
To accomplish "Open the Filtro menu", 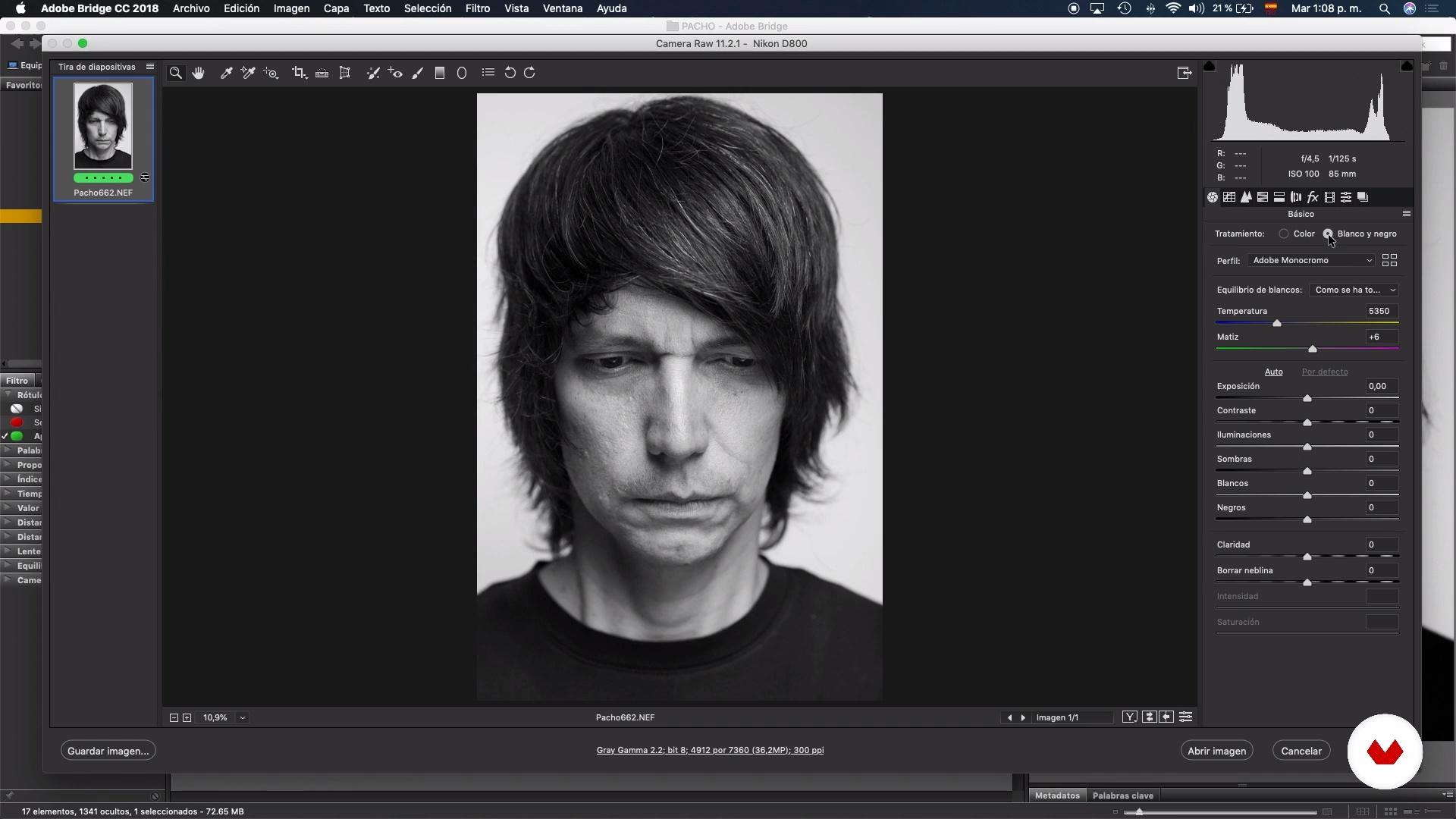I will coord(477,8).
